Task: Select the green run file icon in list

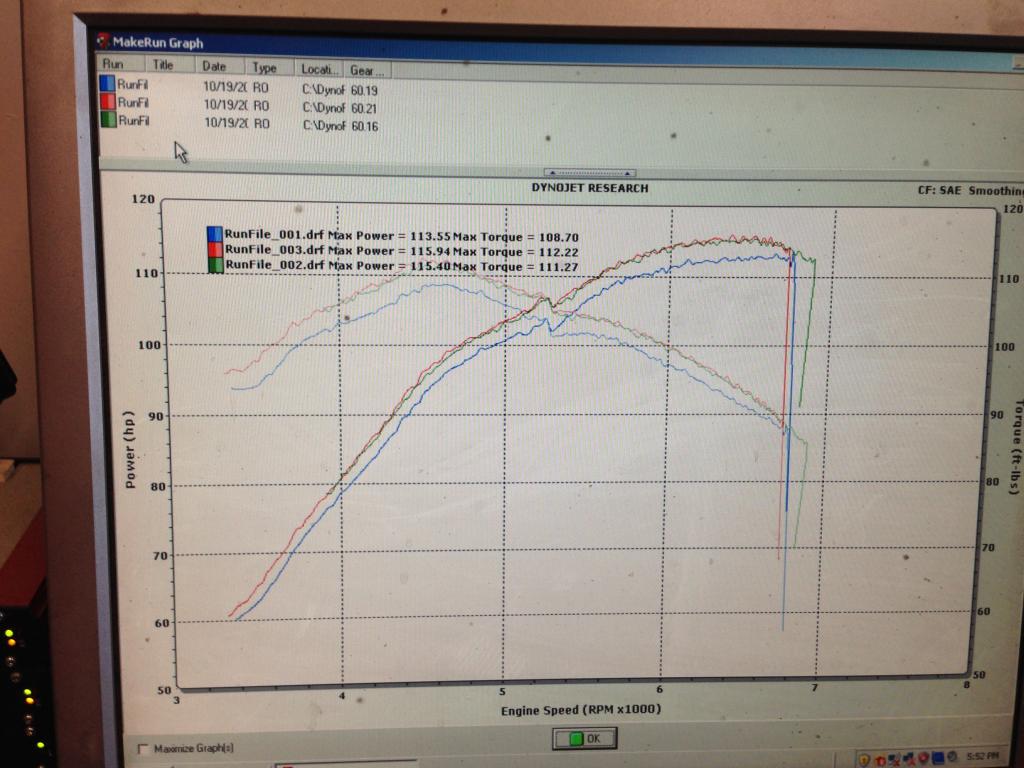Action: click(108, 121)
